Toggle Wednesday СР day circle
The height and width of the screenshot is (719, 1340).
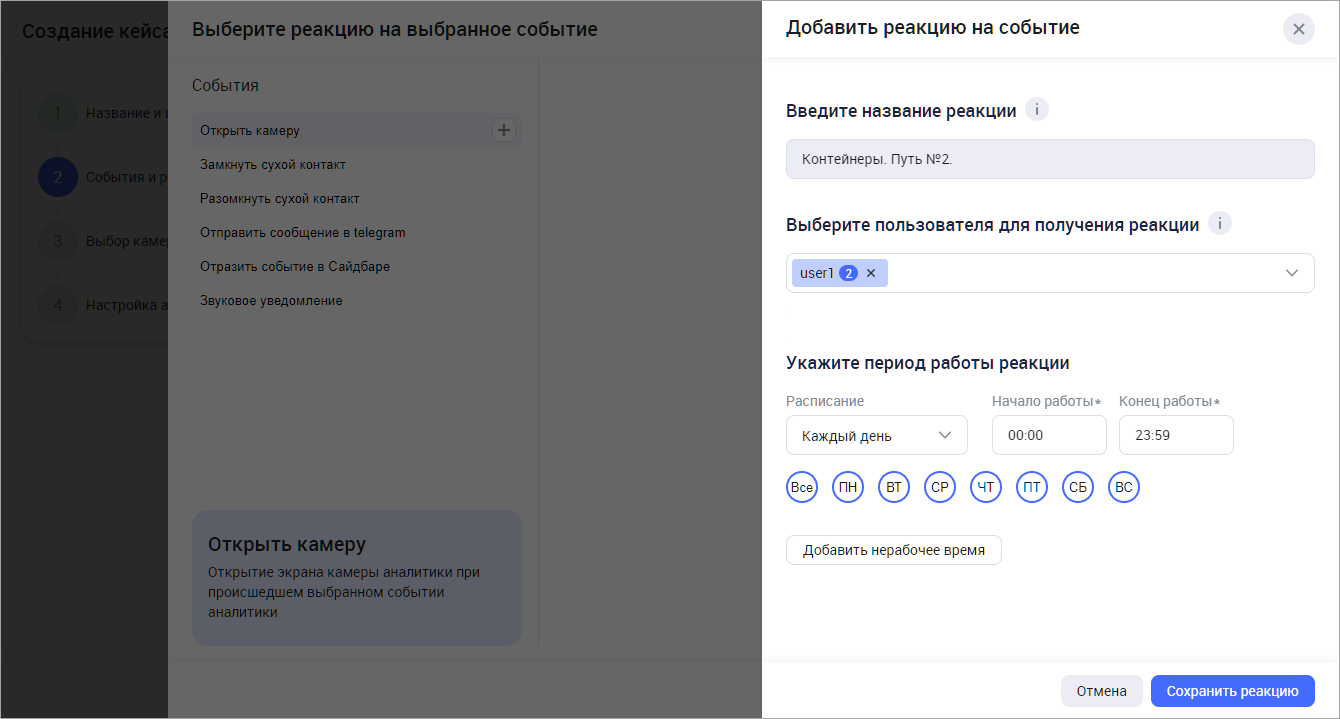click(x=940, y=488)
